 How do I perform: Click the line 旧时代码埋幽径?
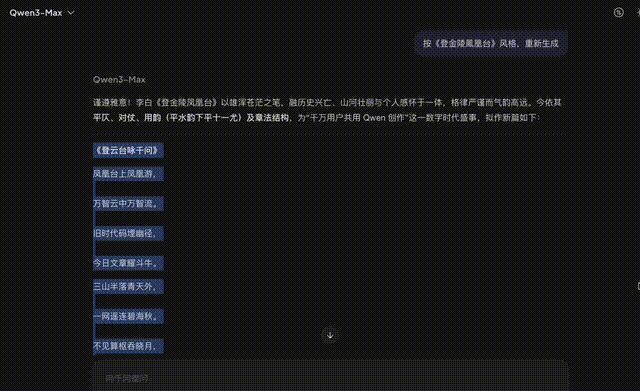click(128, 233)
